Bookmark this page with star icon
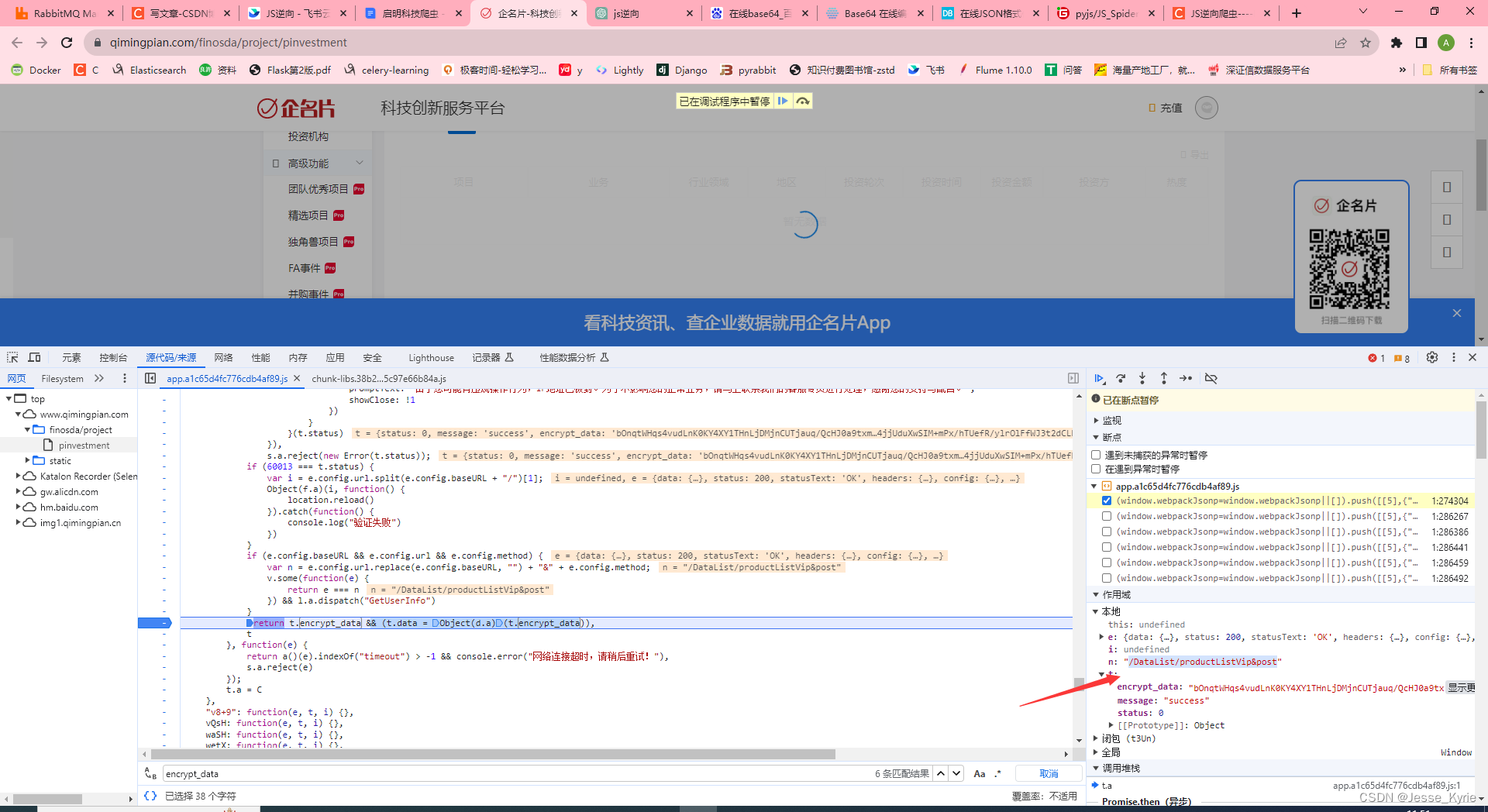Viewport: 1488px width, 812px height. tap(1366, 43)
